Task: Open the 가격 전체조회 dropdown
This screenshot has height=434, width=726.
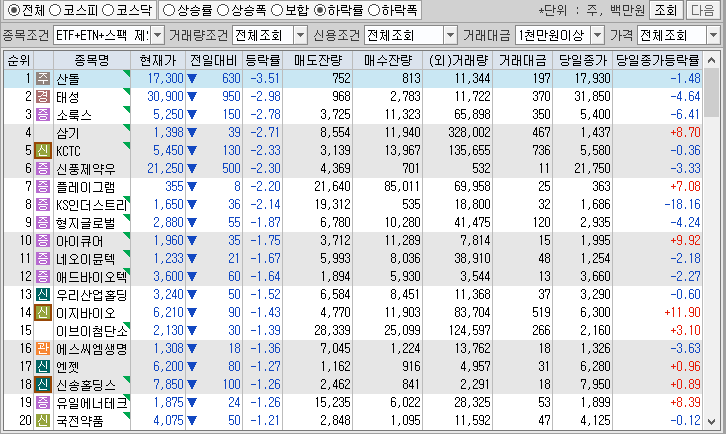Action: tap(713, 35)
